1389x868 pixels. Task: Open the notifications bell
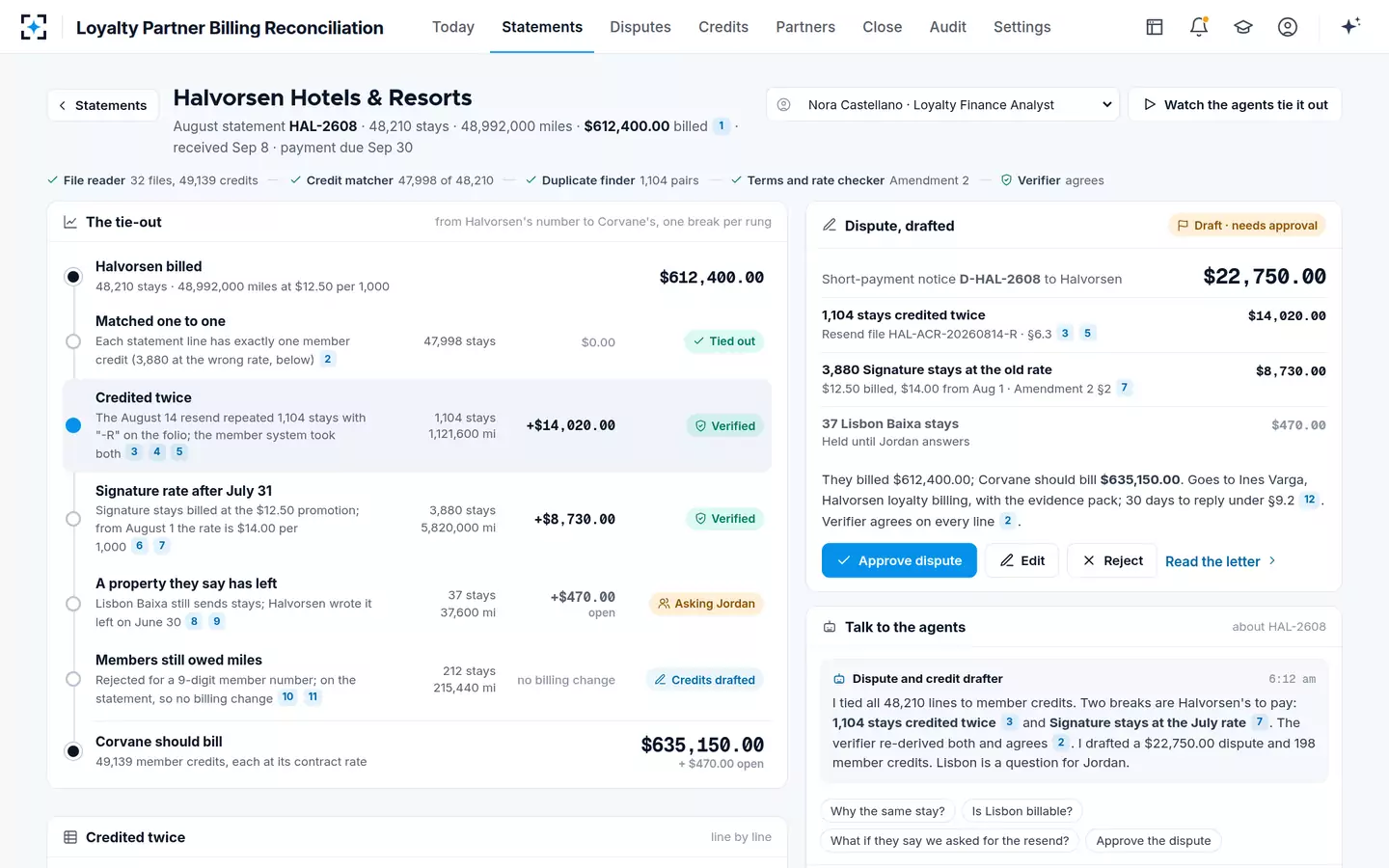1199,27
